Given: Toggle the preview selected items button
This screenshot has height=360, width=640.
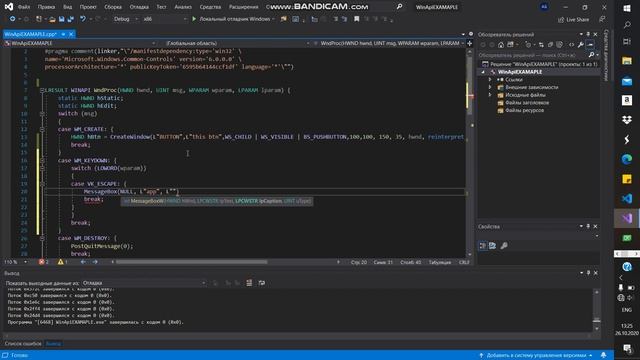Looking at the screenshot, I should (590, 44).
